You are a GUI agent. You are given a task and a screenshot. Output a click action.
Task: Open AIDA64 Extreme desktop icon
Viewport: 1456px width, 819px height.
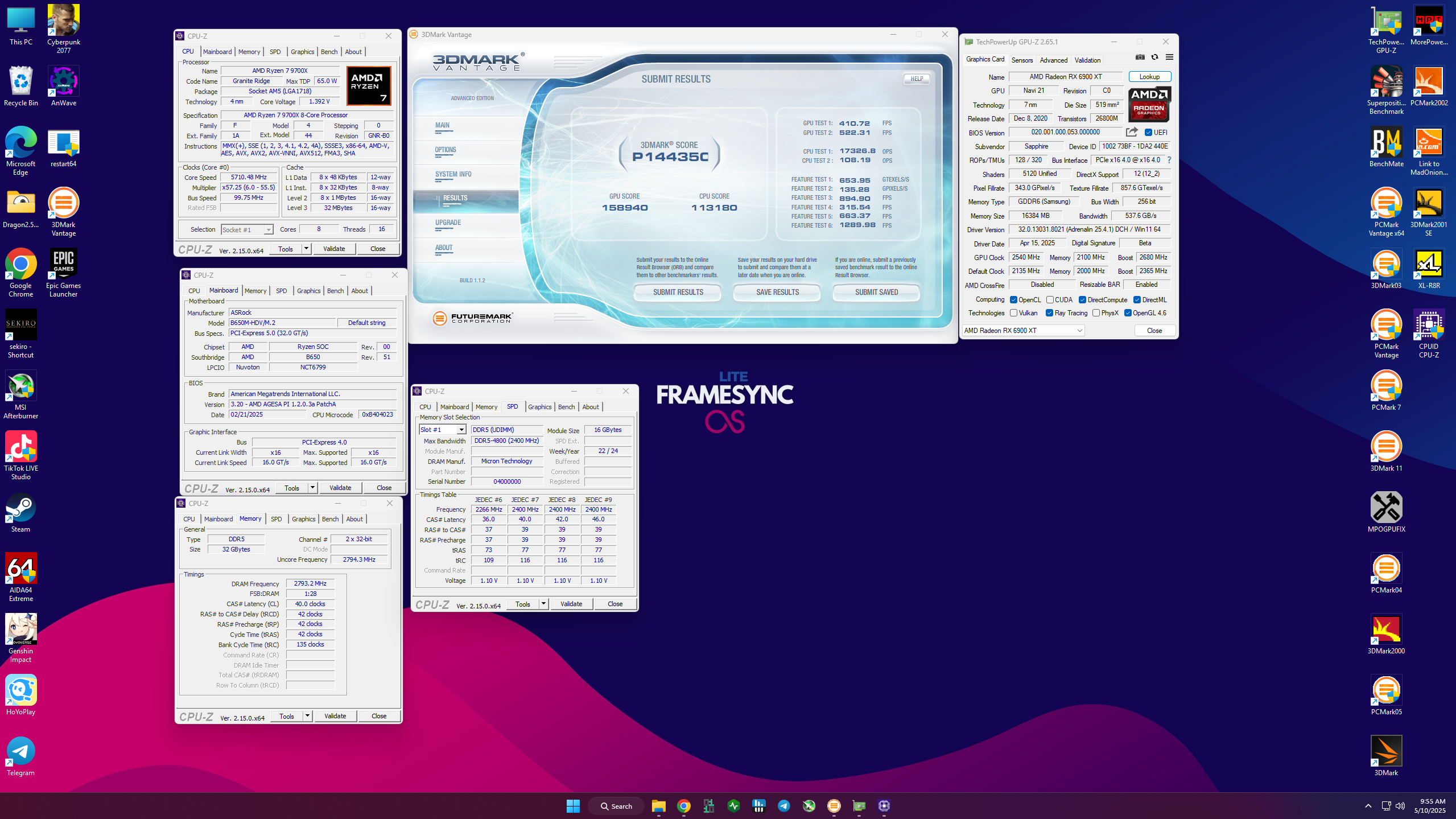20,578
